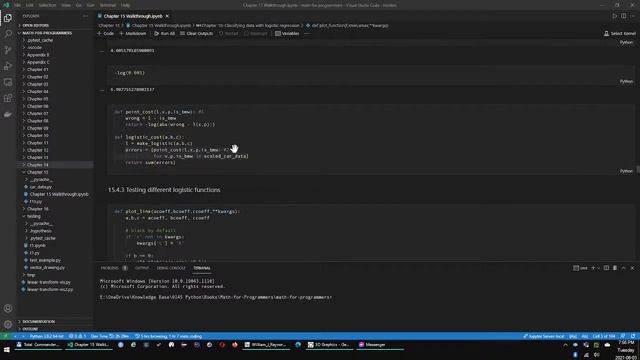Open notebook toolbar more actions ellipsis

[307, 33]
